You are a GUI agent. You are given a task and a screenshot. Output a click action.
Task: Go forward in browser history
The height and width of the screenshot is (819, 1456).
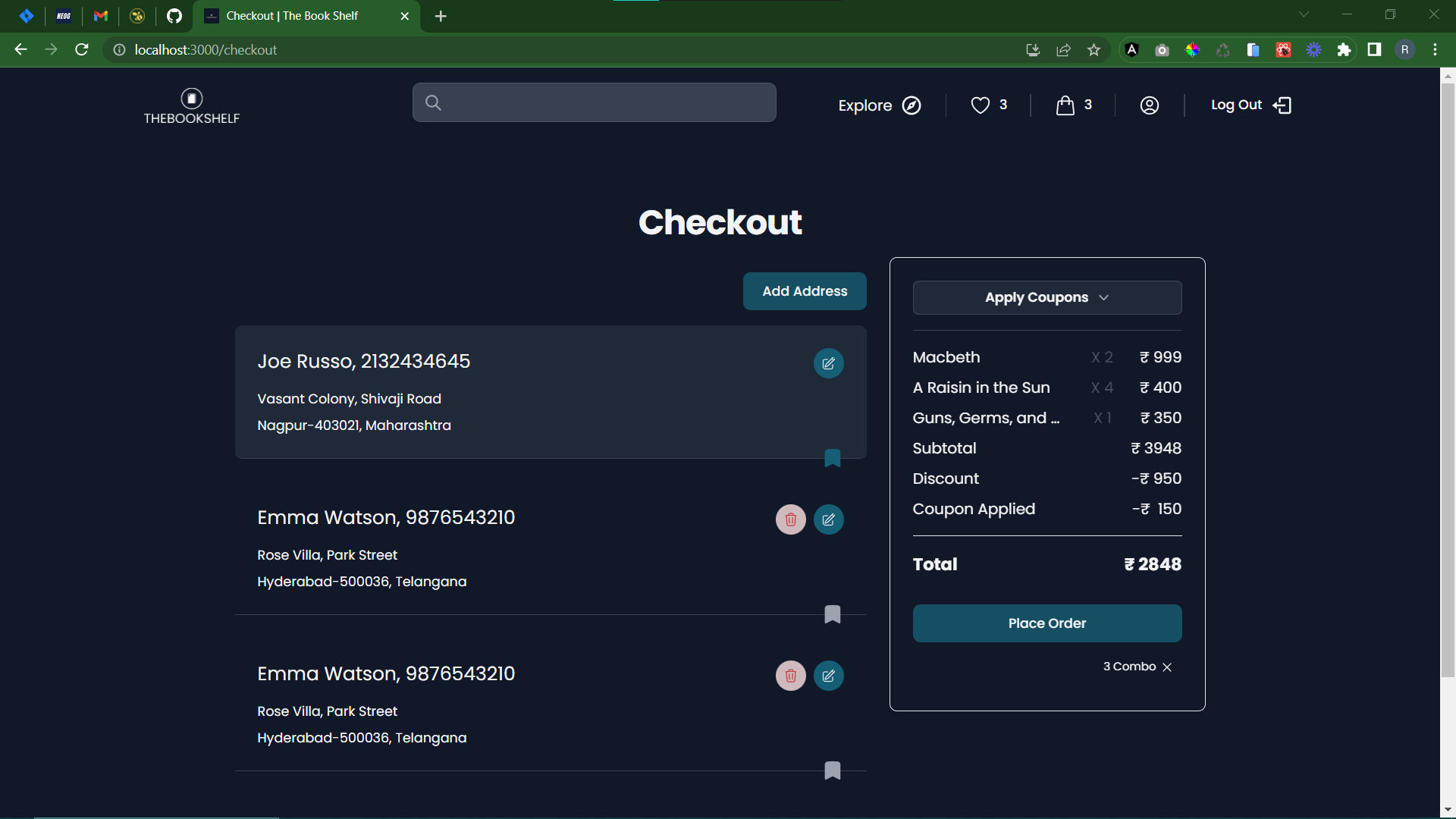pyautogui.click(x=51, y=50)
